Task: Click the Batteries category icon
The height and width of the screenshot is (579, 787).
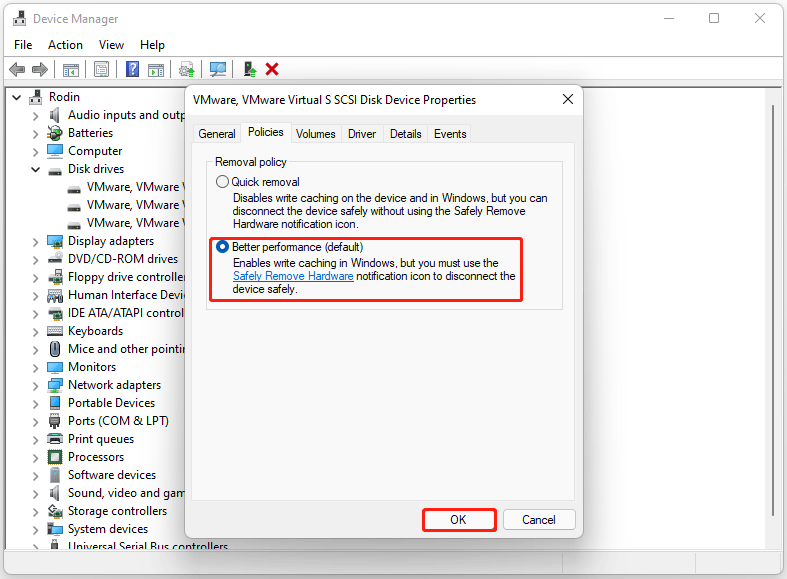Action: pyautogui.click(x=54, y=133)
